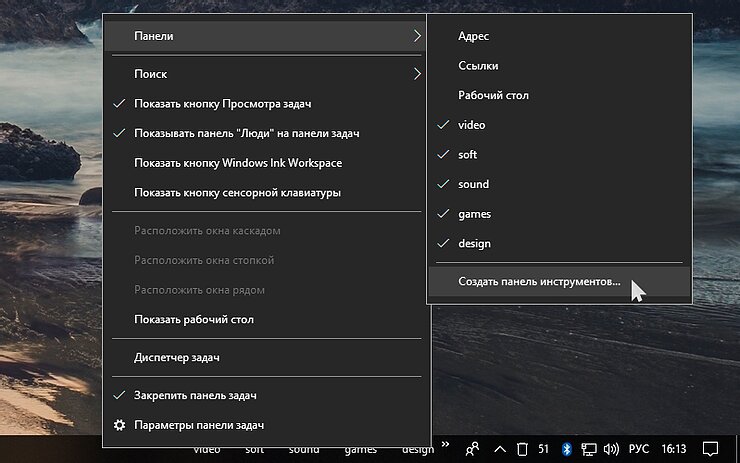Open the Bluetooth tray icon
This screenshot has width=740, height=463.
566,449
